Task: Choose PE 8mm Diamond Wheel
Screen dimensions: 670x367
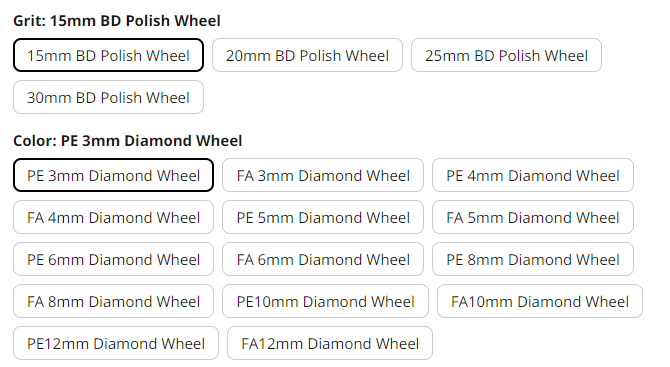Action: pyautogui.click(x=533, y=259)
